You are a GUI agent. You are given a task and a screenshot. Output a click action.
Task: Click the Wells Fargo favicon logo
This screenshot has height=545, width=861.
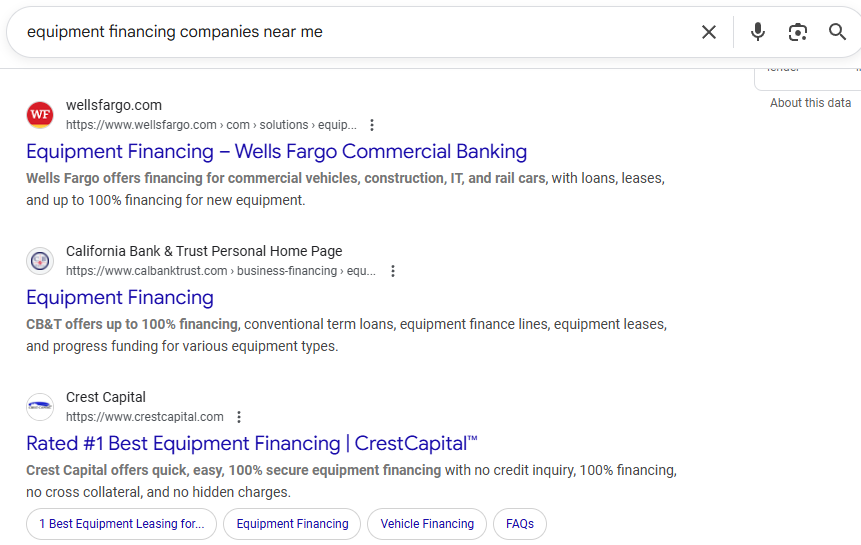pos(40,115)
